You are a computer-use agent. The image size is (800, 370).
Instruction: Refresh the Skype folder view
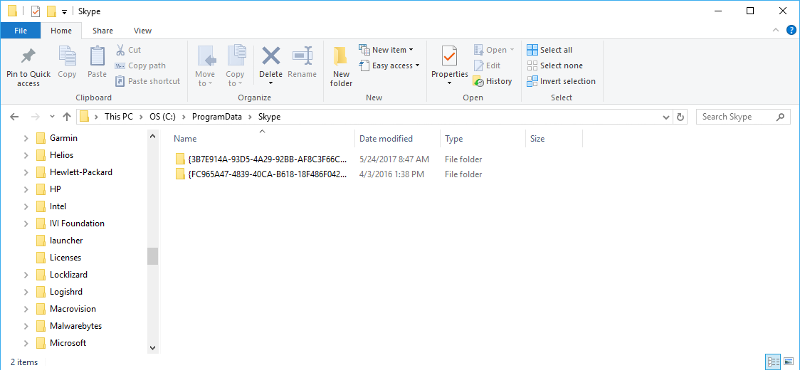click(x=680, y=117)
